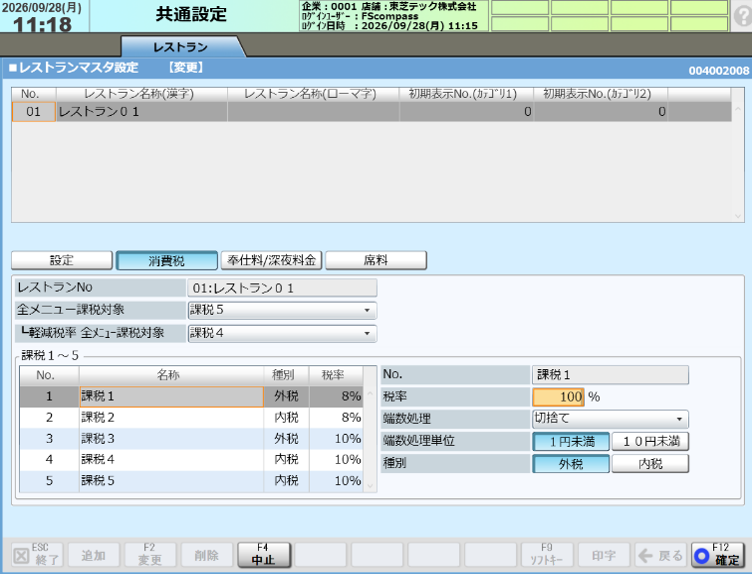The image size is (752, 574).
Task: Click the 初期表示No.(カテゴリ2) column header
Action: pyautogui.click(x=601, y=94)
